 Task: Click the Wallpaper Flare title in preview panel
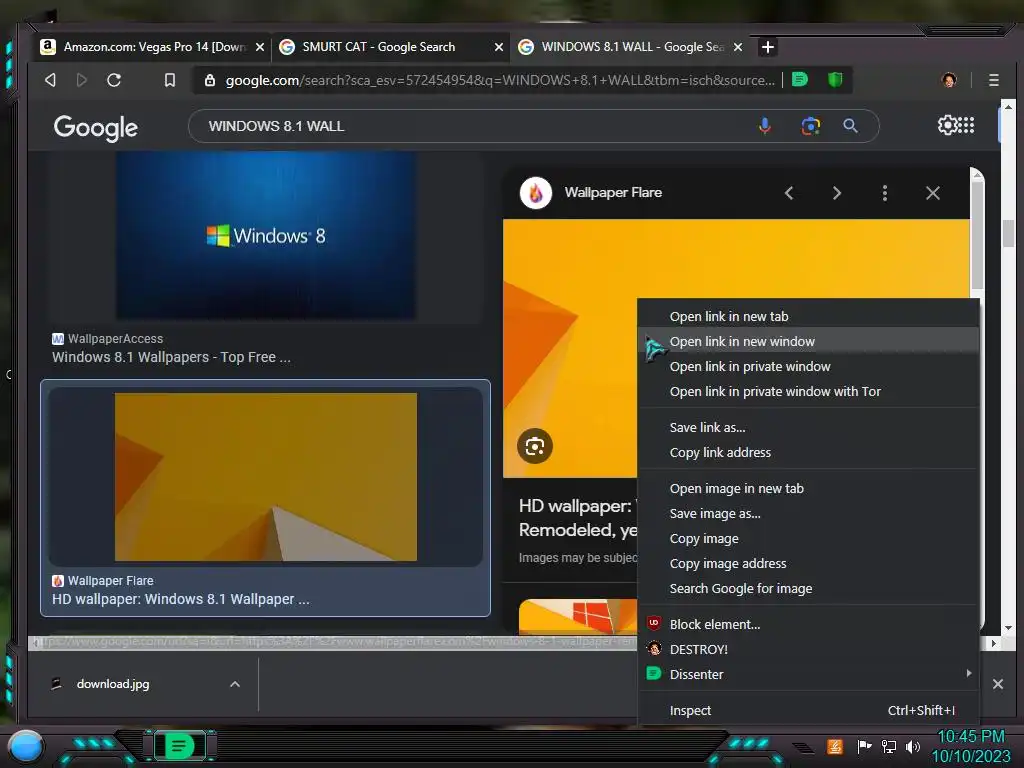click(613, 193)
